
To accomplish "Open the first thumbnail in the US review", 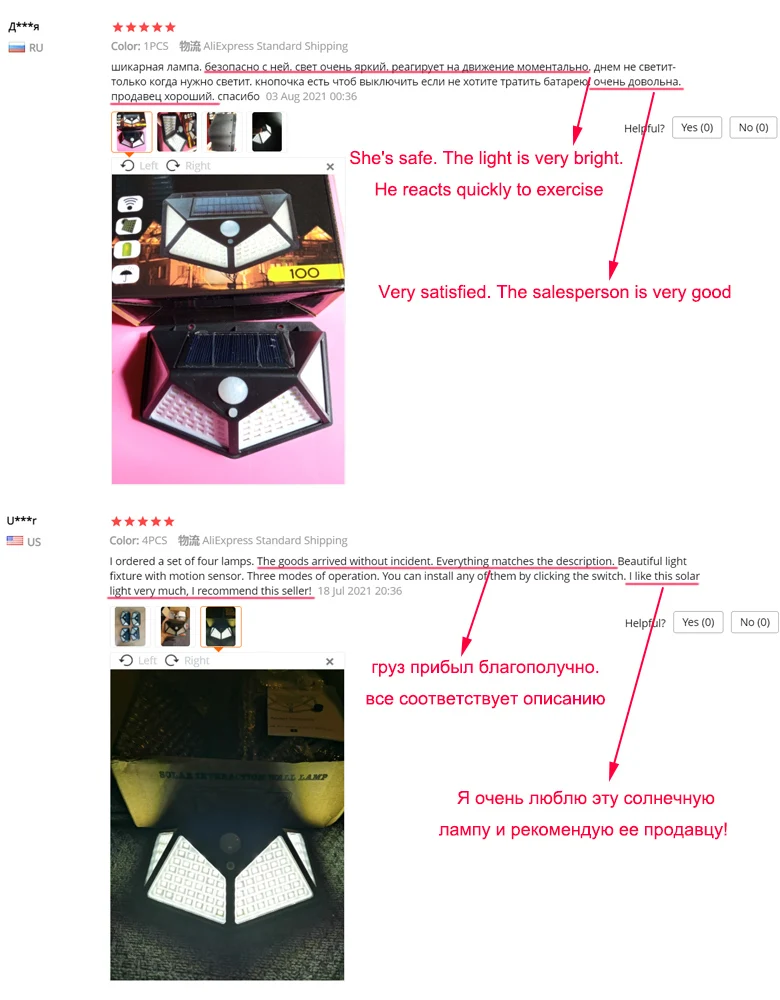I will 130,626.
